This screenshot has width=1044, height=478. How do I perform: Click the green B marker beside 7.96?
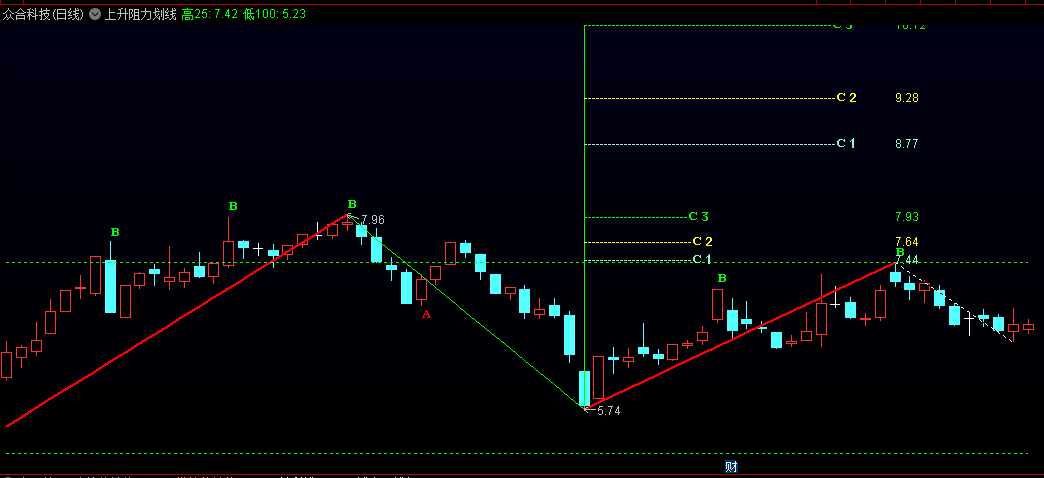(352, 204)
